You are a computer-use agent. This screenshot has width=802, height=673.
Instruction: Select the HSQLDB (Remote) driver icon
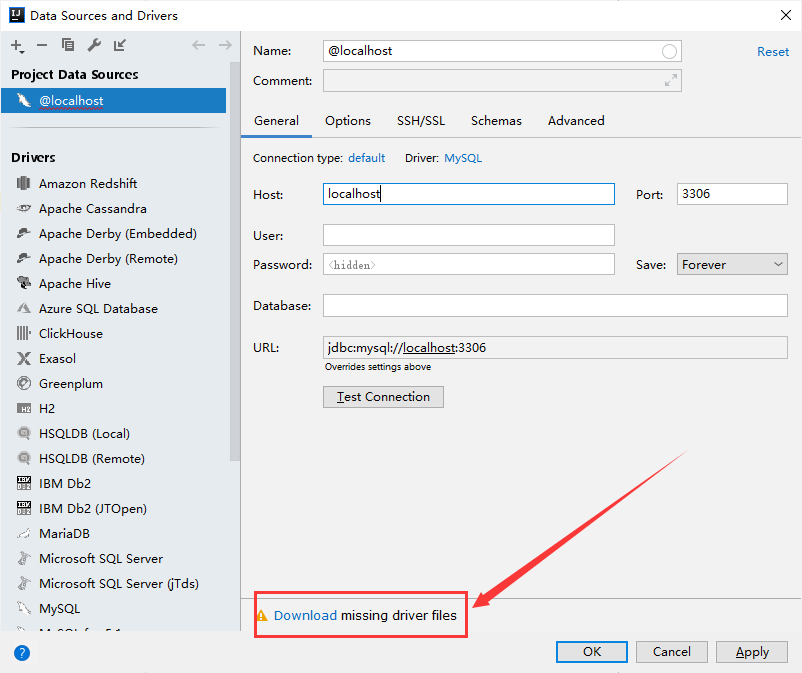24,458
